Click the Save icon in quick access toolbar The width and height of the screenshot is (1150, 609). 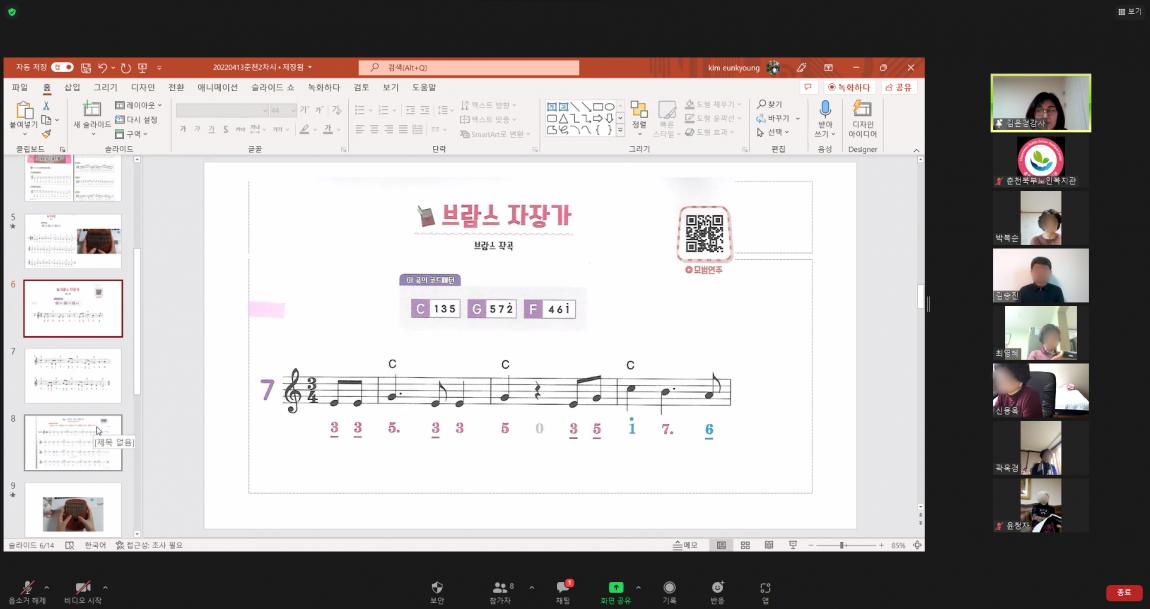[86, 68]
